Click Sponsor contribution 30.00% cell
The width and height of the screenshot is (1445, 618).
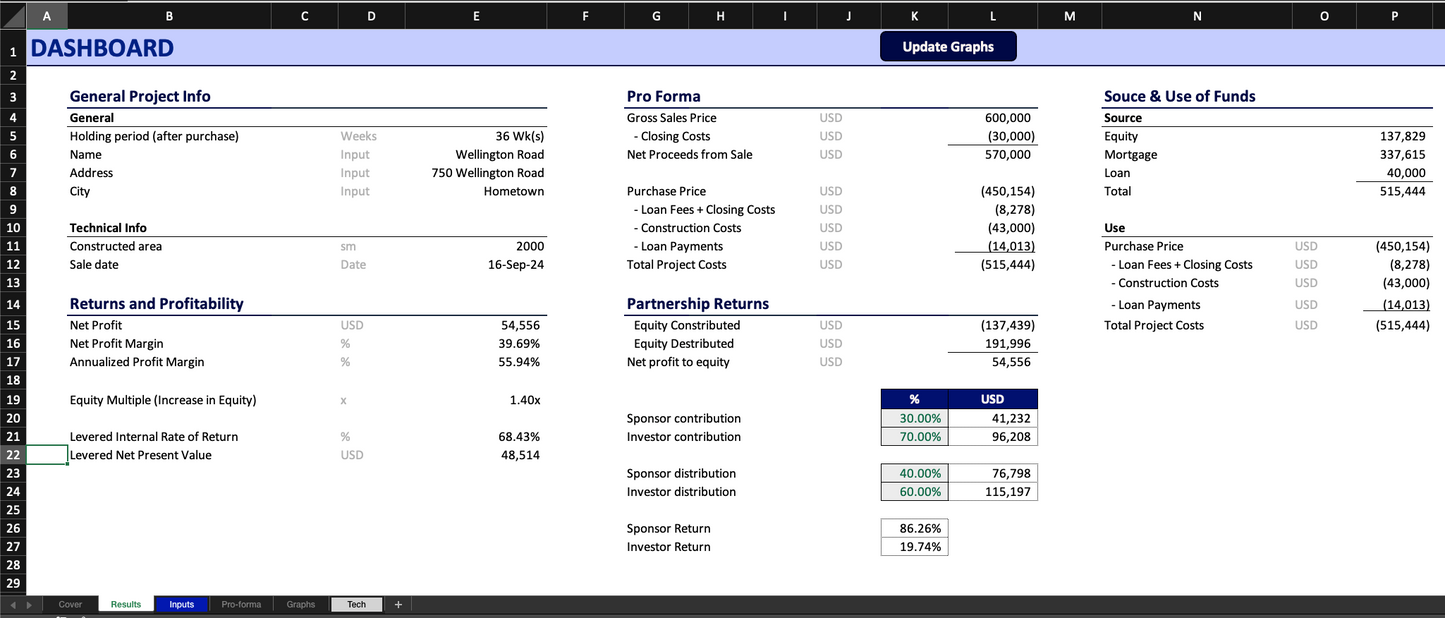pyautogui.click(x=914, y=418)
